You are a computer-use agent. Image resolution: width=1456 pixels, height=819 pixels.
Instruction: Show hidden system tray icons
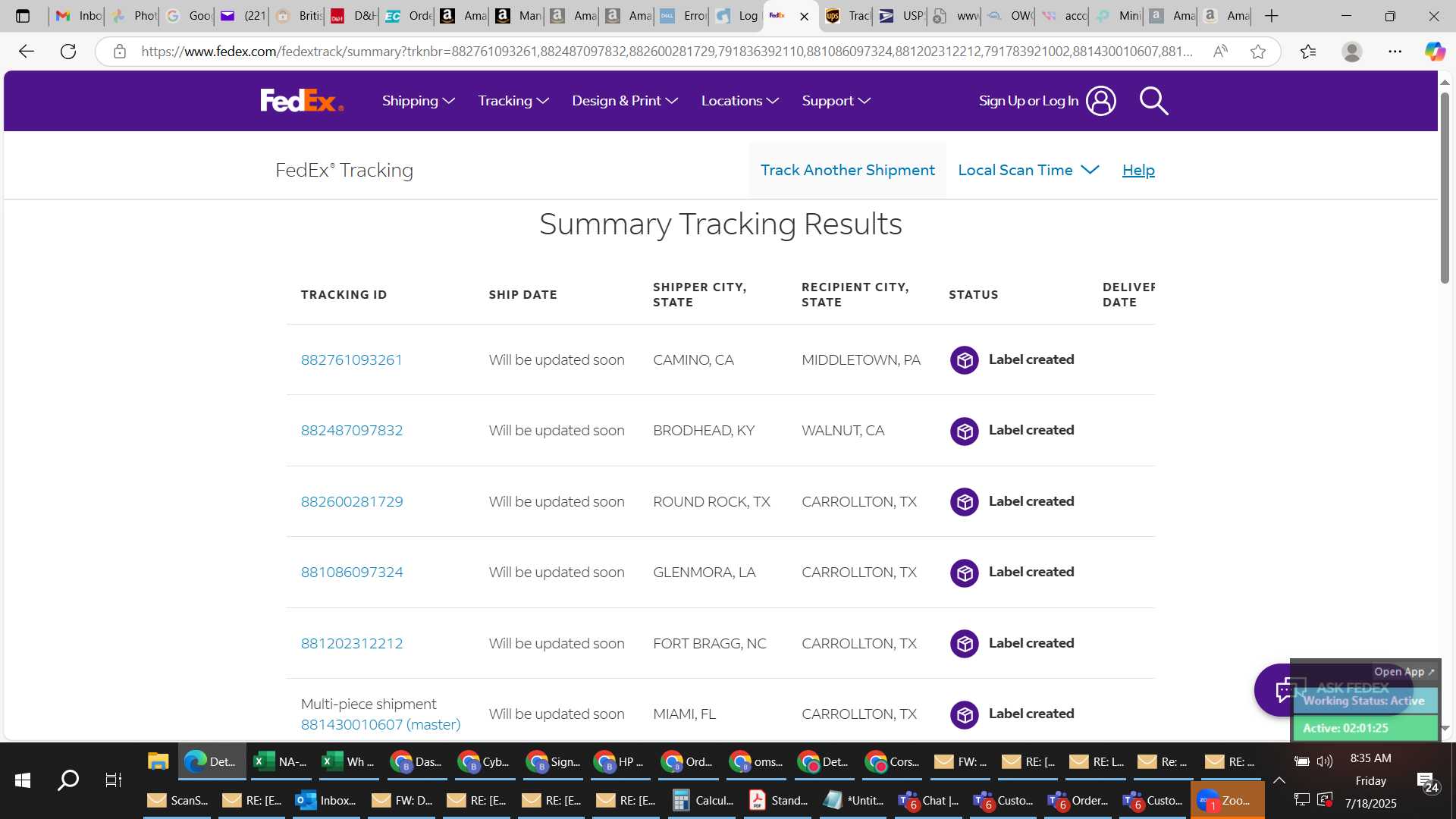tap(1279, 780)
